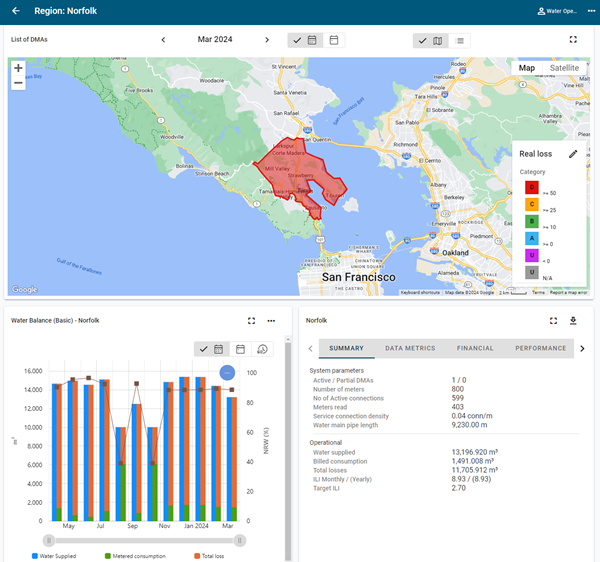Screen dimensions: 600x562
Task: Advance to next month after Mar 2024
Action: coord(267,39)
